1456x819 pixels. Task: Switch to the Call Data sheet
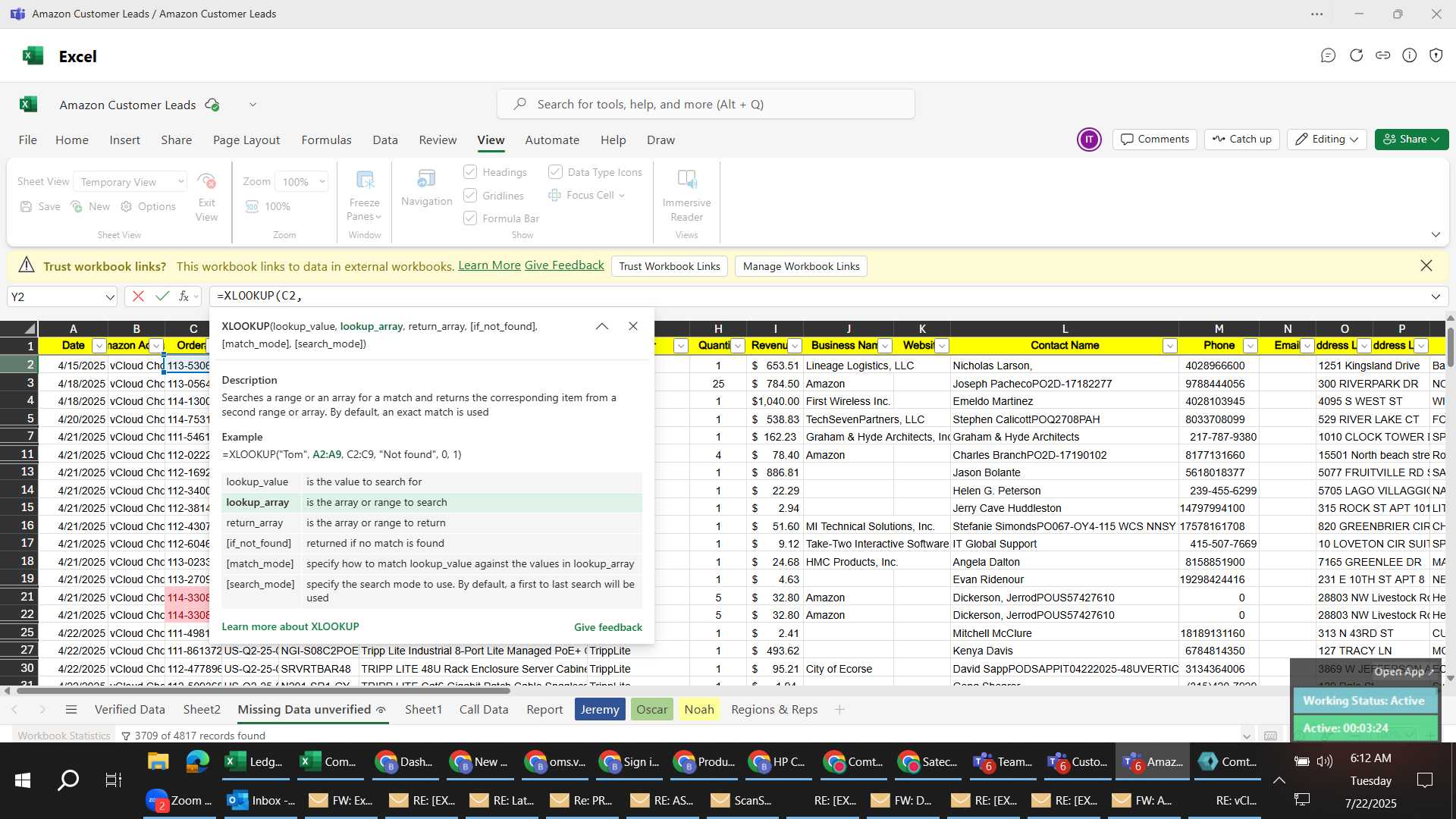point(484,710)
